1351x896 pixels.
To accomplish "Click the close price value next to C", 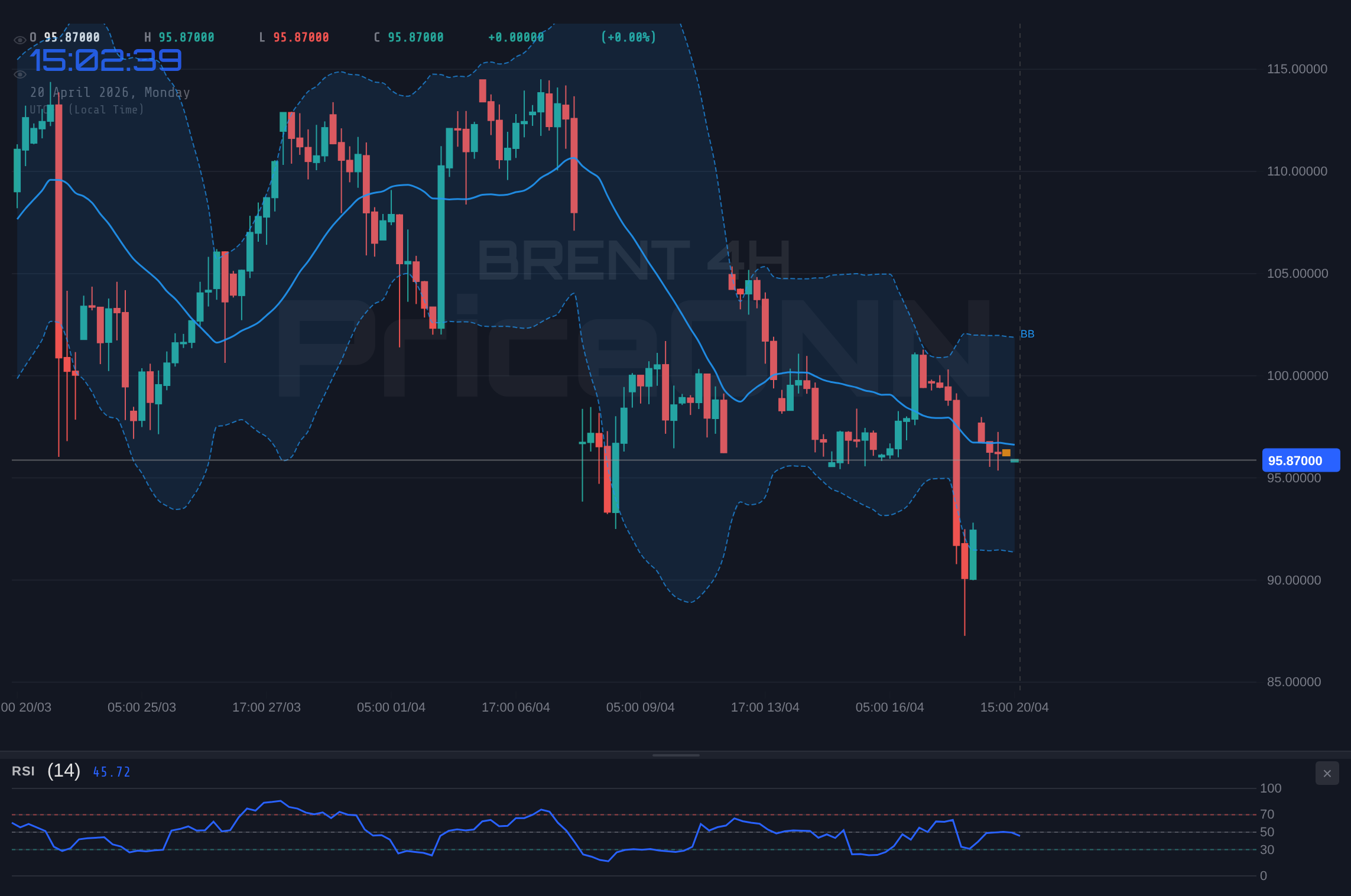I will pos(415,37).
